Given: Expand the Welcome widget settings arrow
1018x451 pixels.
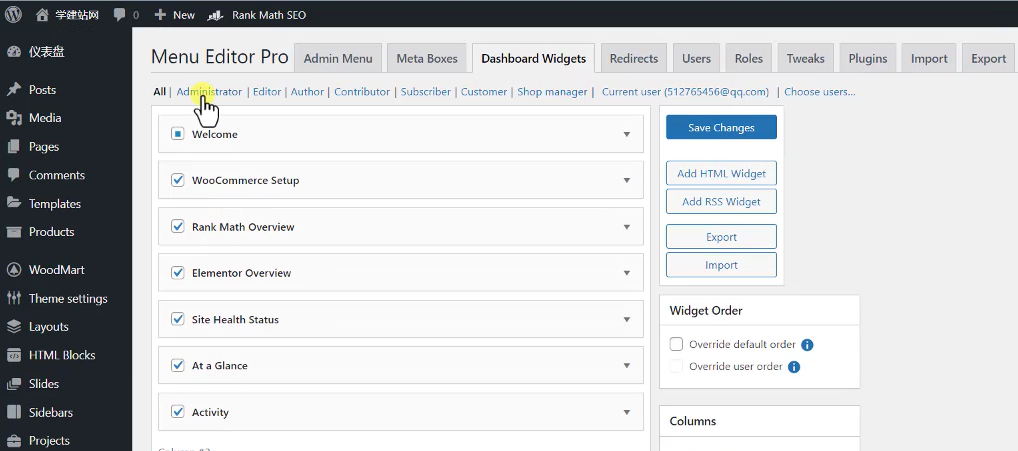Looking at the screenshot, I should (x=627, y=134).
